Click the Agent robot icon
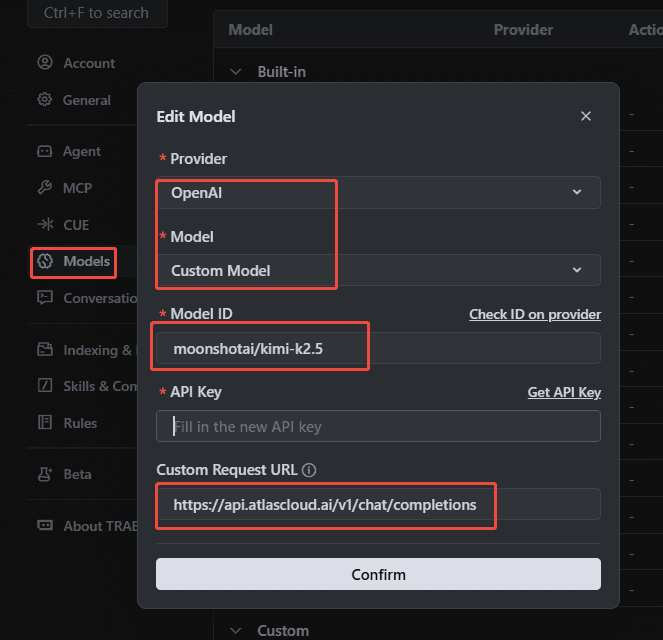The image size is (663, 640). [44, 151]
